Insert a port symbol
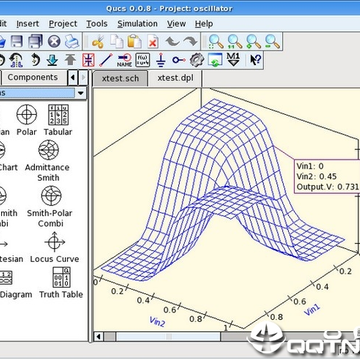Screen dimensions: 360x360 point(179,60)
